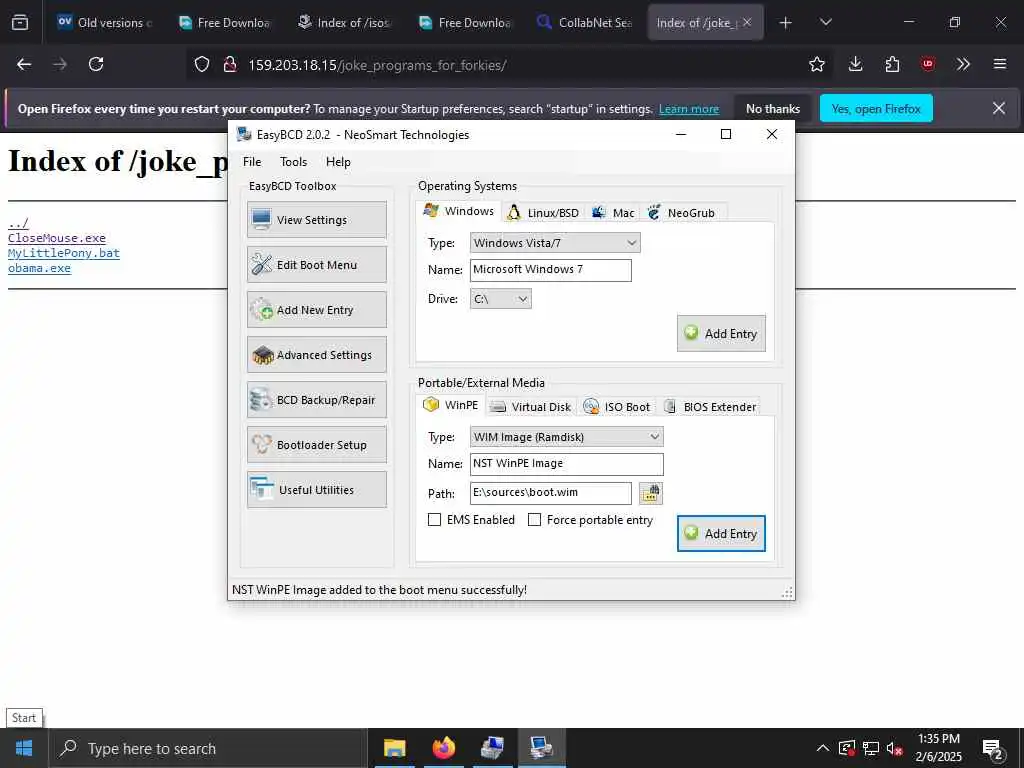Viewport: 1024px width, 768px height.
Task: Click No thanks in Firefox notification
Action: (x=773, y=109)
